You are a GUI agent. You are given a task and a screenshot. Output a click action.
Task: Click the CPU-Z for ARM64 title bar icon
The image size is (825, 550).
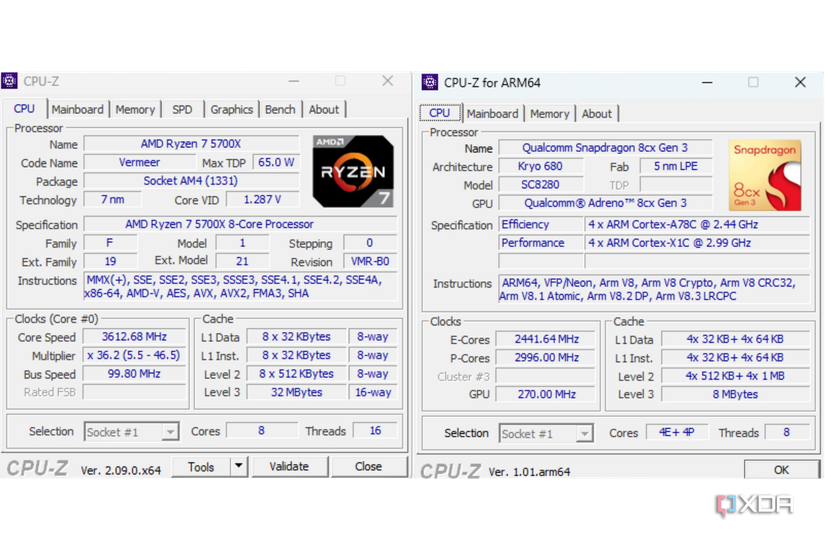430,82
